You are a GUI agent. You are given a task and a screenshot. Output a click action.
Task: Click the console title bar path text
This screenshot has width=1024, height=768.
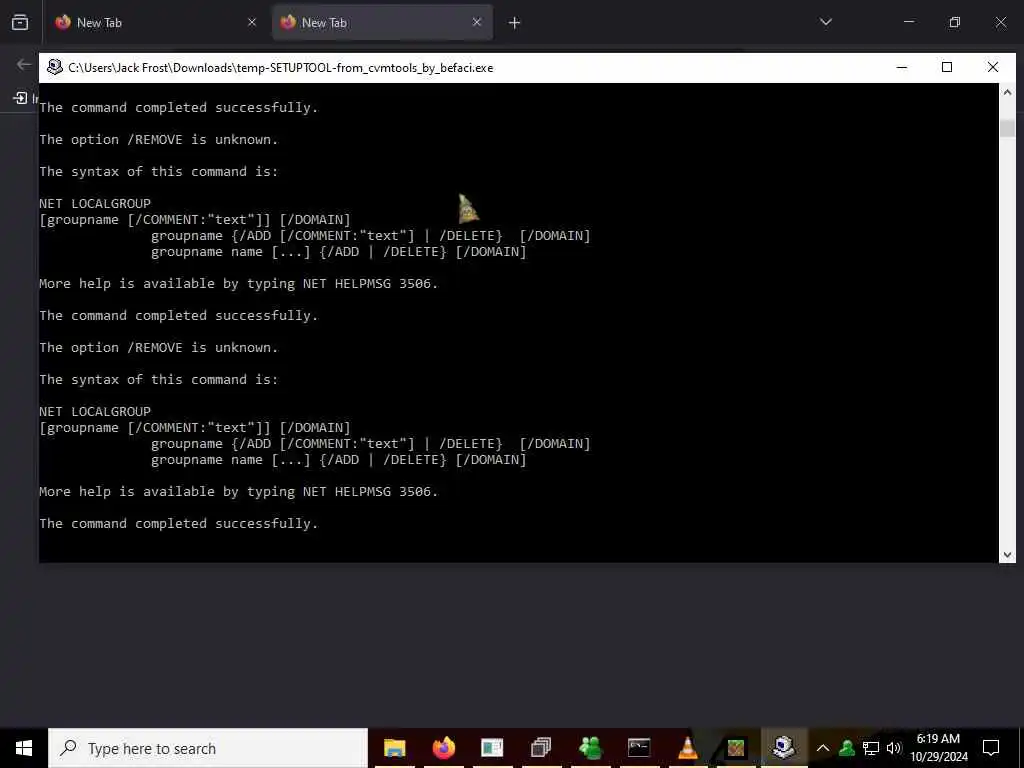pos(280,68)
